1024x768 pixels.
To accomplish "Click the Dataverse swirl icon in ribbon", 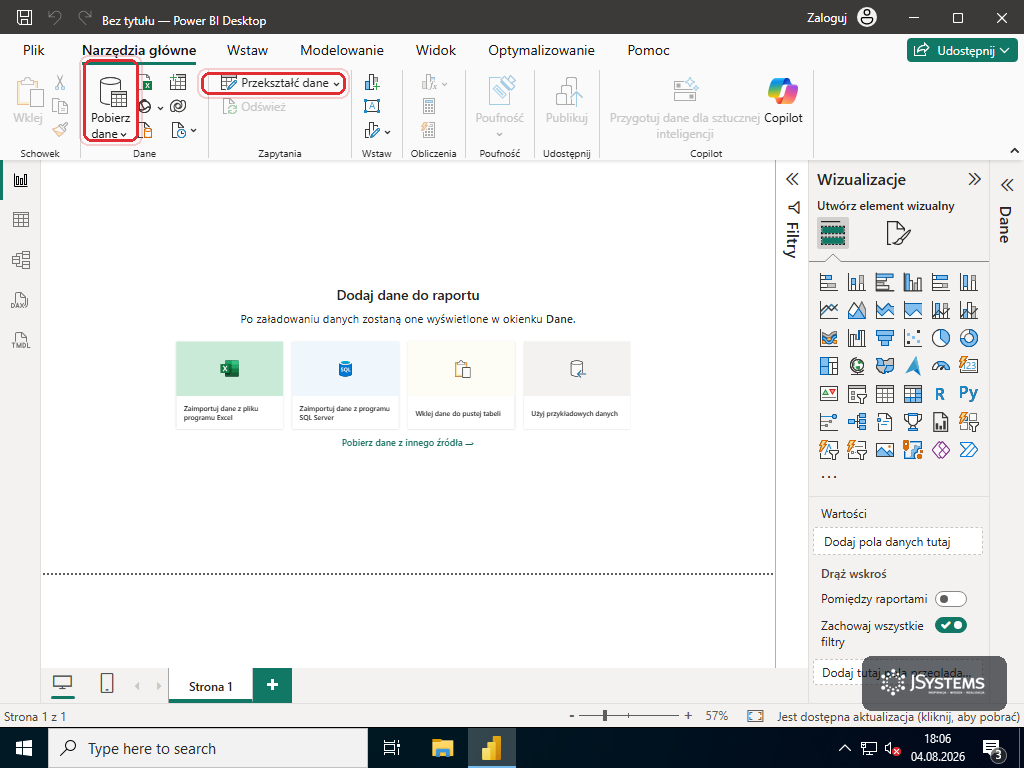I will (178, 106).
